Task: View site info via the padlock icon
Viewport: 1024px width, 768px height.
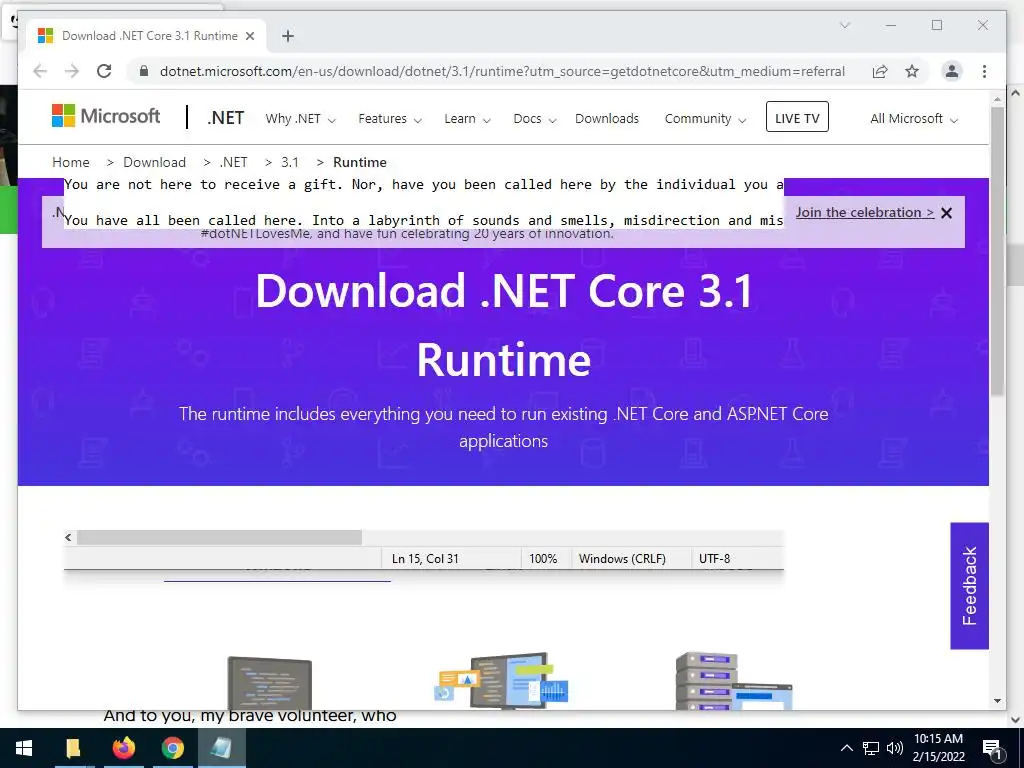Action: pos(144,71)
